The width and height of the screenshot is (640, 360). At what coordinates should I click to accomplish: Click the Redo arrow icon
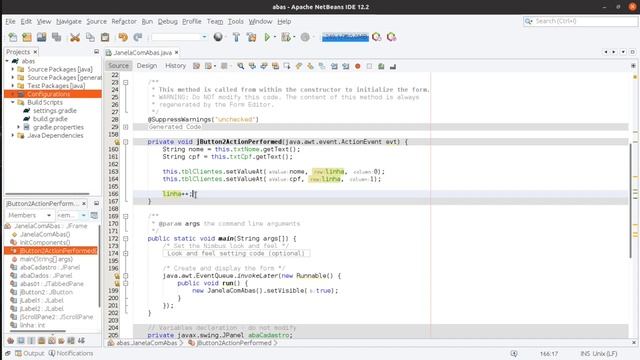[x=138, y=37]
